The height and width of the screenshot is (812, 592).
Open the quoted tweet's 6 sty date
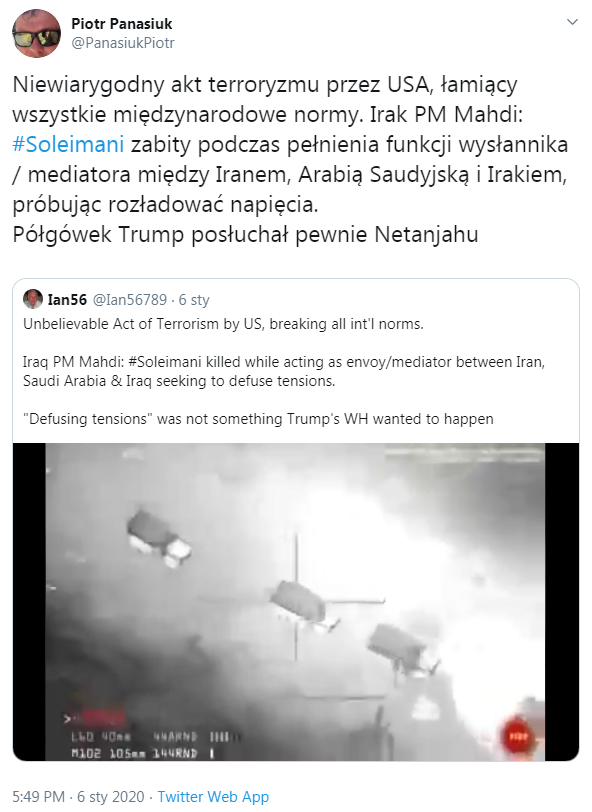tap(194, 299)
